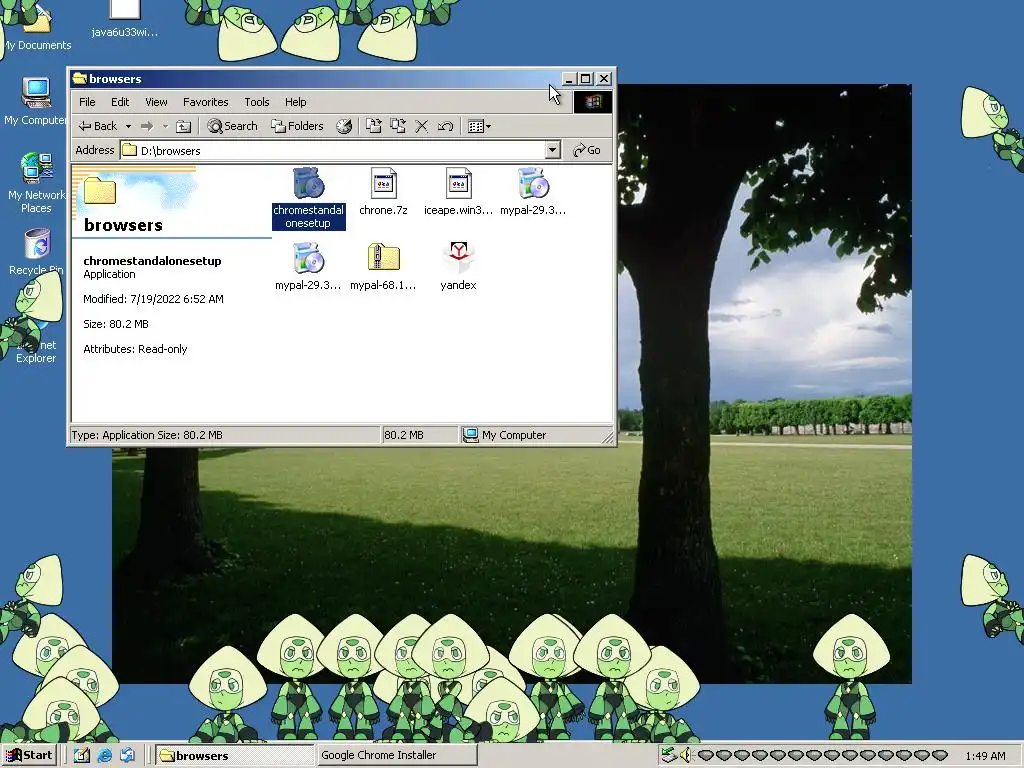Open the View menu
This screenshot has height=768, width=1024.
156,102
